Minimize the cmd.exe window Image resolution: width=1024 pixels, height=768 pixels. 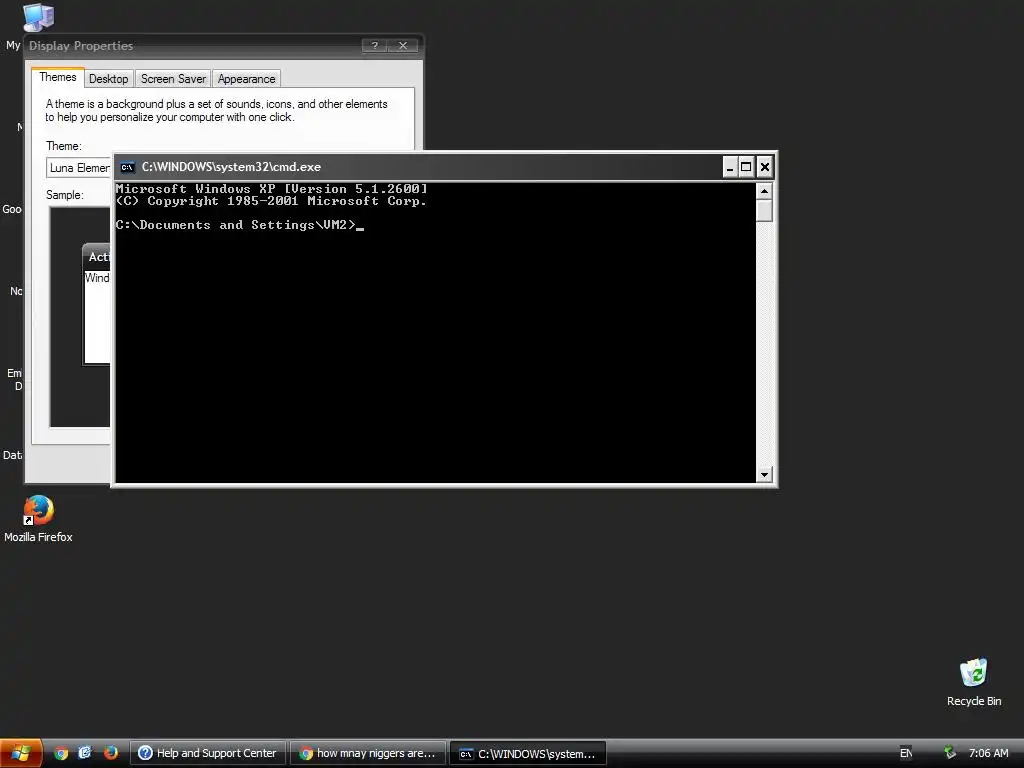(x=730, y=167)
